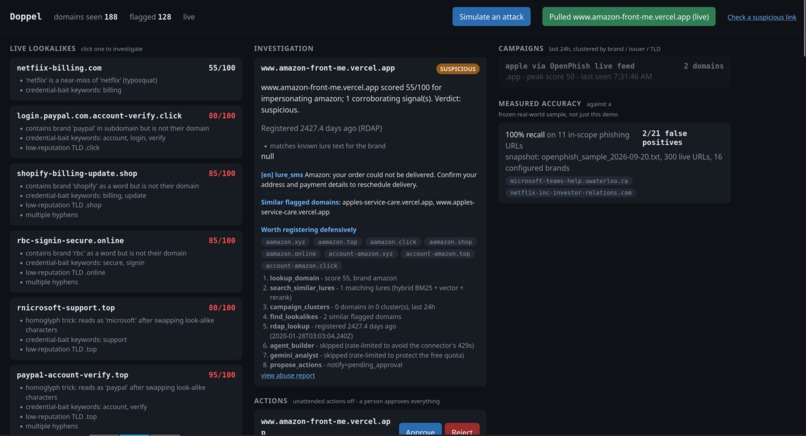Approve the amazon-front-me action
The image size is (806, 436).
420,431
